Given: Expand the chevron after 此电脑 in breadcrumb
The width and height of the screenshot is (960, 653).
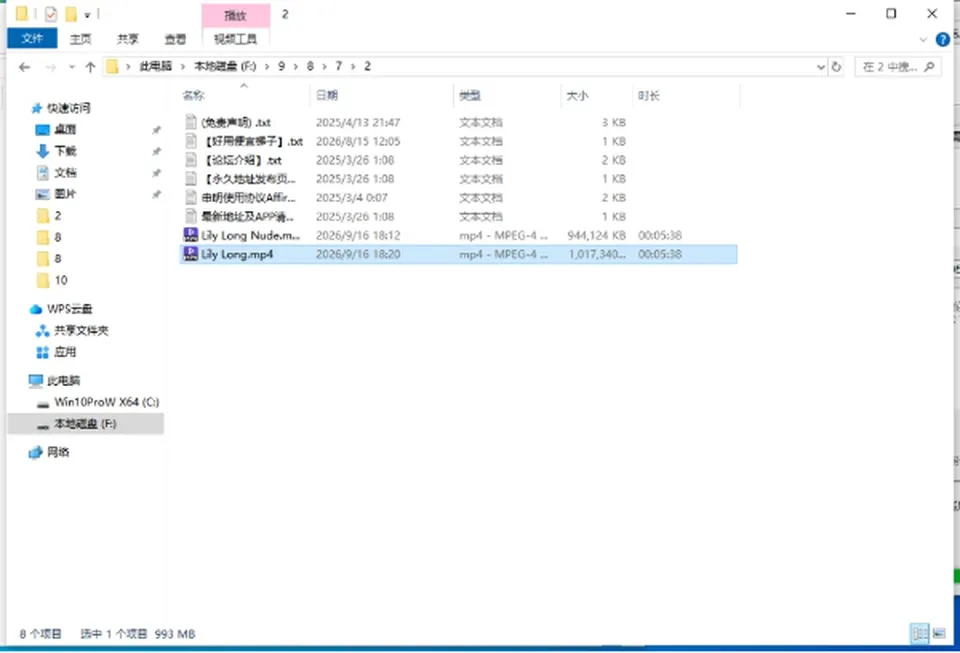Looking at the screenshot, I should point(182,67).
